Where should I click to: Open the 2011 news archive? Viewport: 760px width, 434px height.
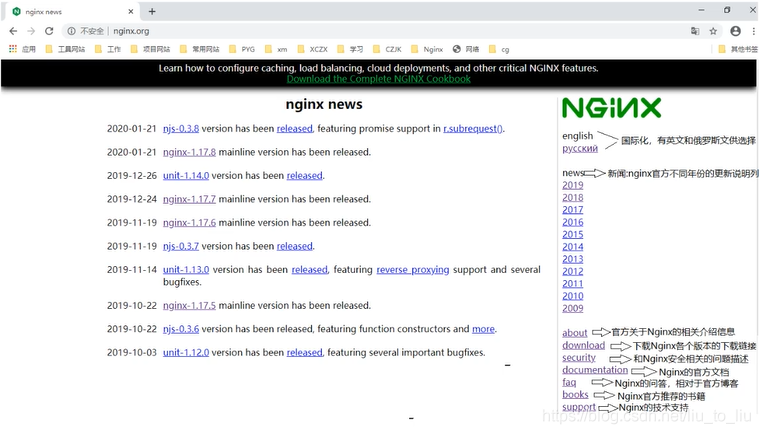click(573, 284)
